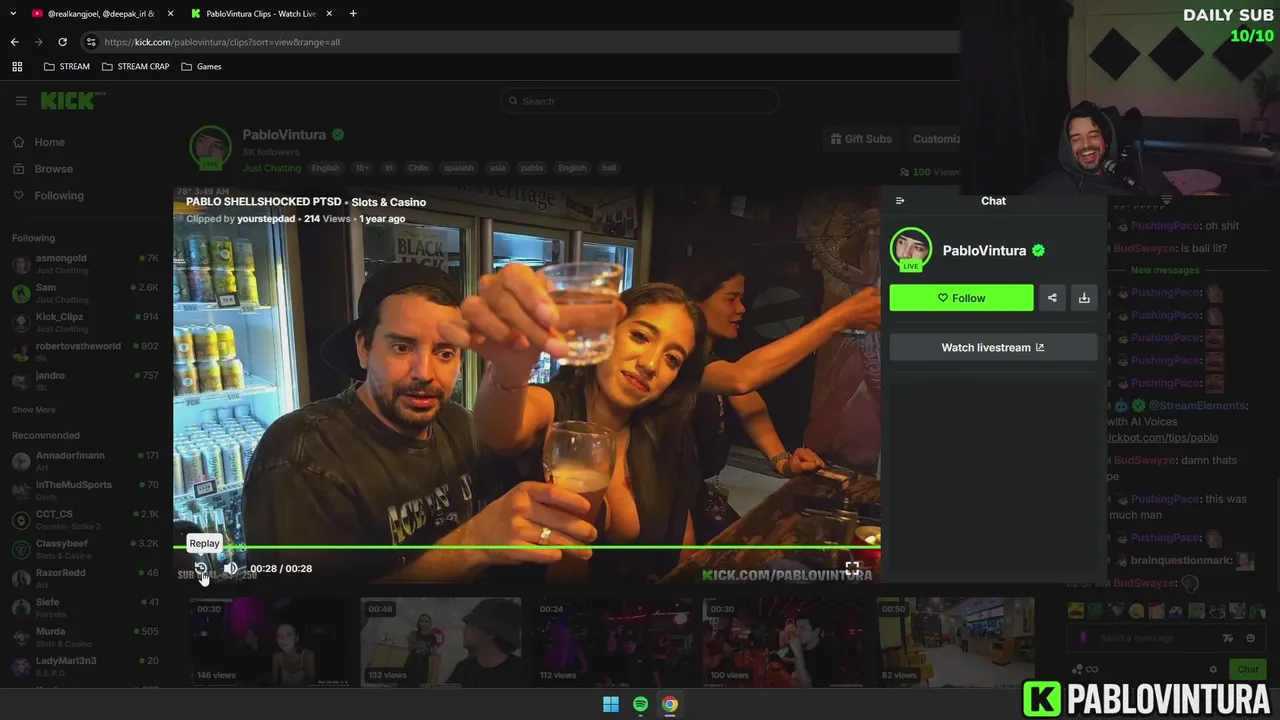Share the clip via the share icon
This screenshot has width=1280, height=720.
(1052, 298)
